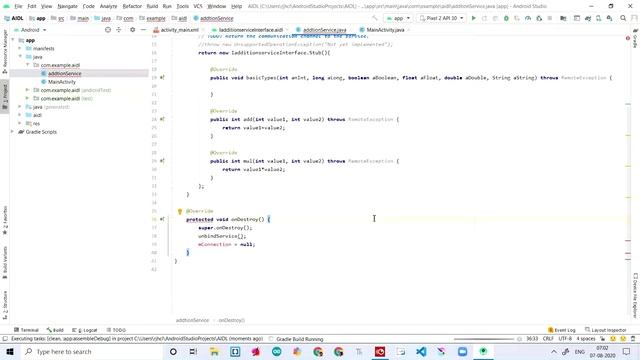
Task: Click the Zoom taskbar icon
Action: click(x=462, y=351)
